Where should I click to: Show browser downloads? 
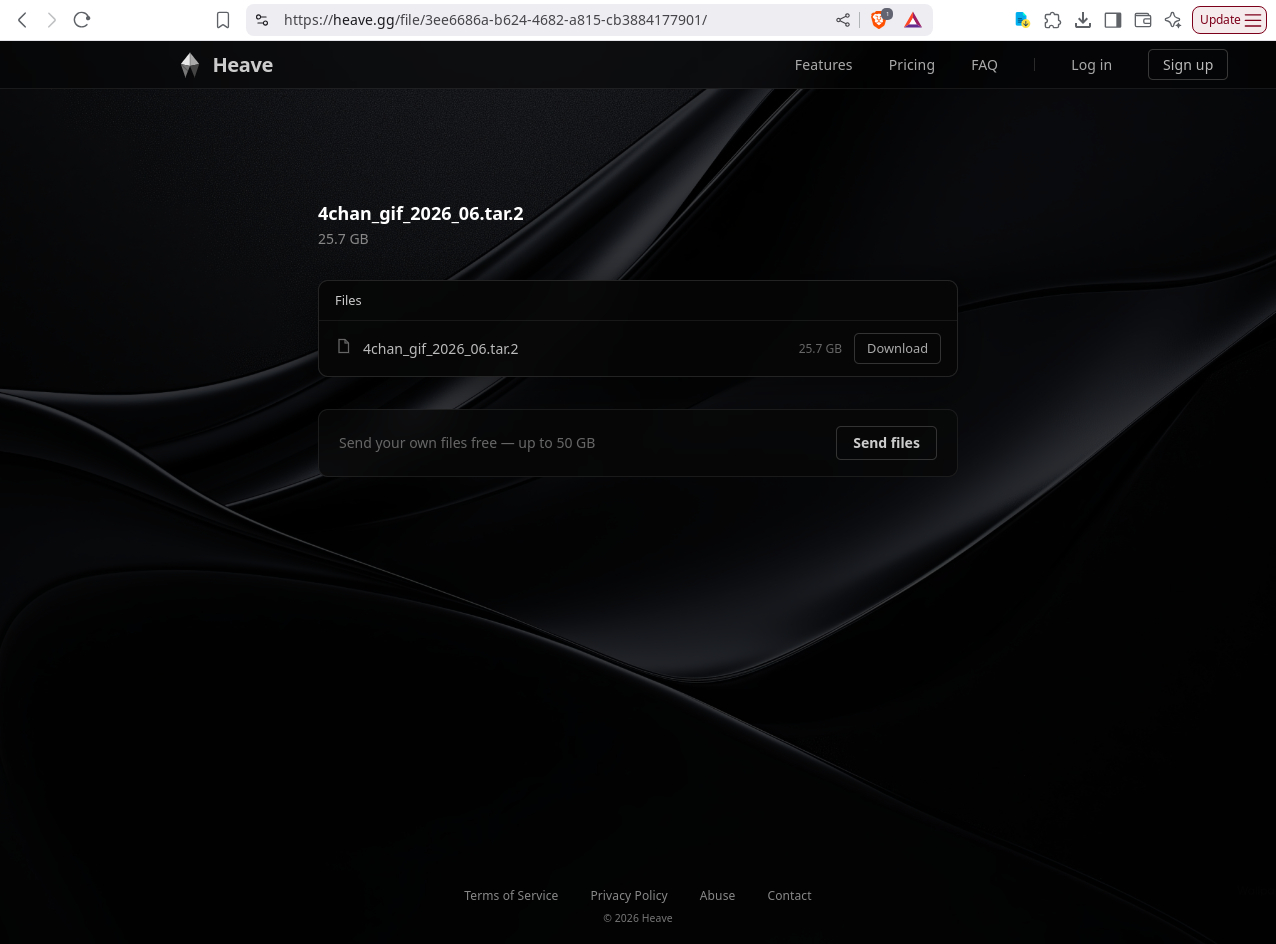pos(1082,20)
